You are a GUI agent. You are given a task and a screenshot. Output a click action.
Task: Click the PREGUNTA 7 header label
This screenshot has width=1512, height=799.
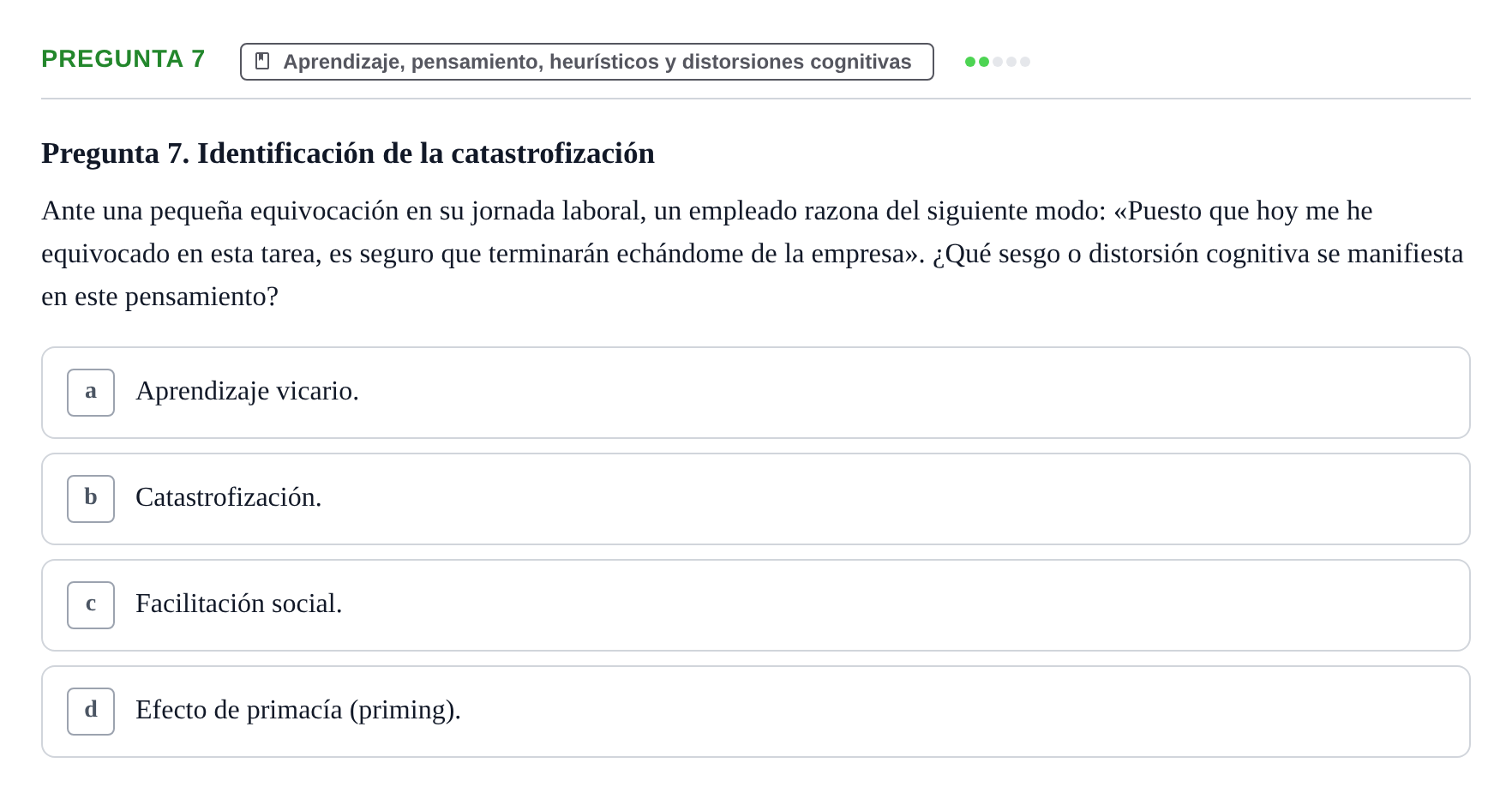pos(123,58)
